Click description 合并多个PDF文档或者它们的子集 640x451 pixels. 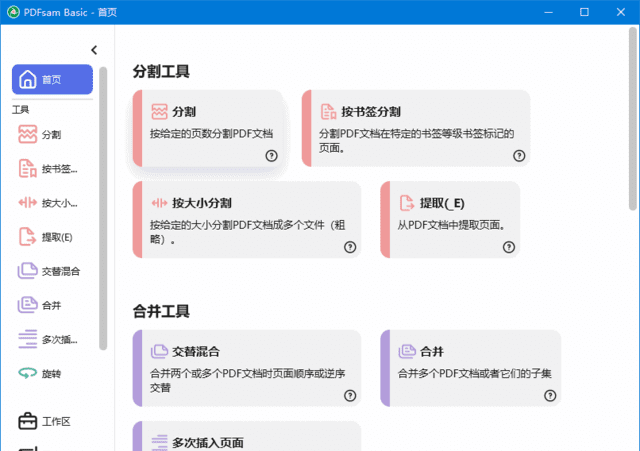click(x=475, y=373)
